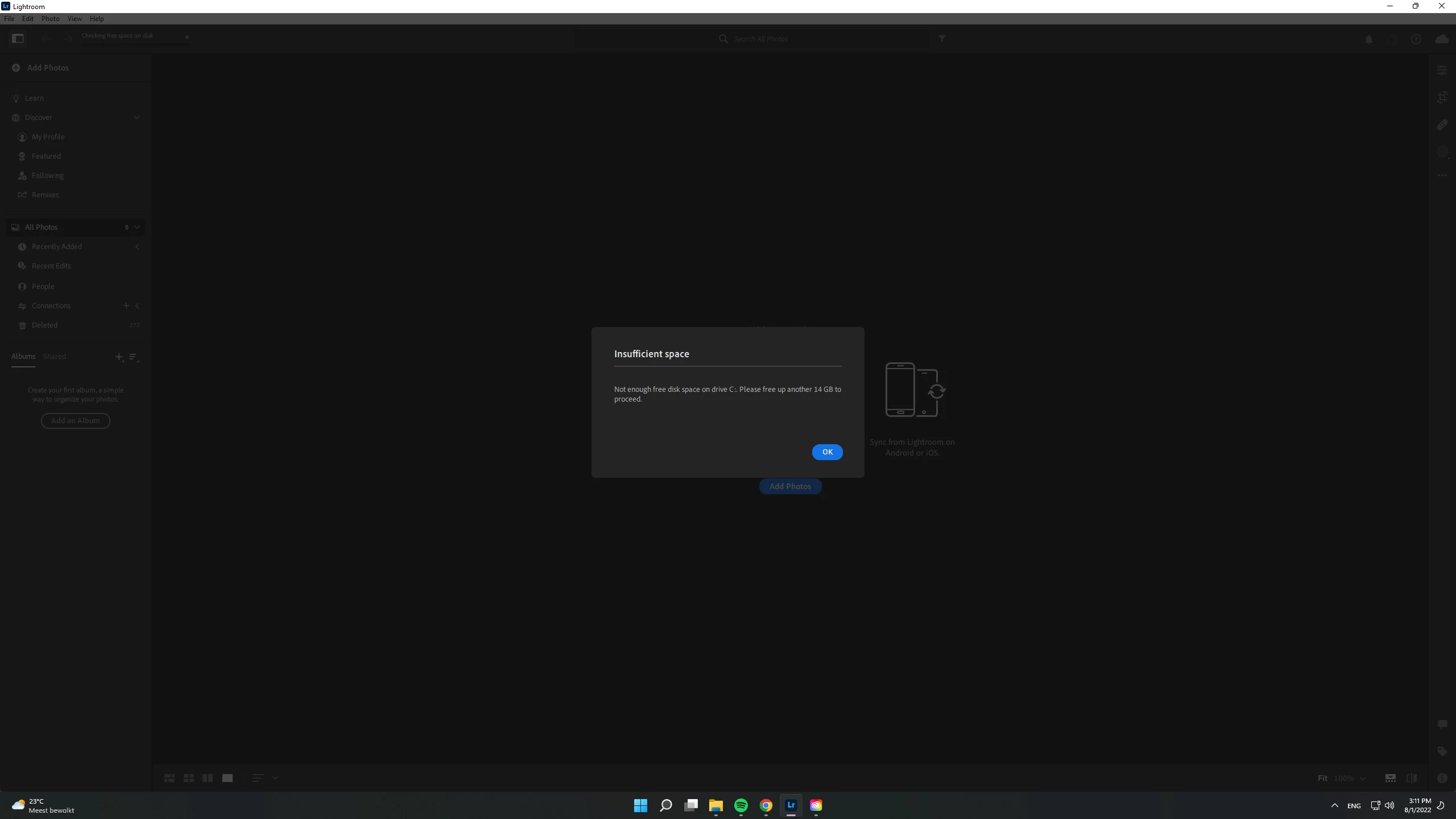Open Spotify from the taskbar
This screenshot has height=819, width=1456.
tap(741, 805)
